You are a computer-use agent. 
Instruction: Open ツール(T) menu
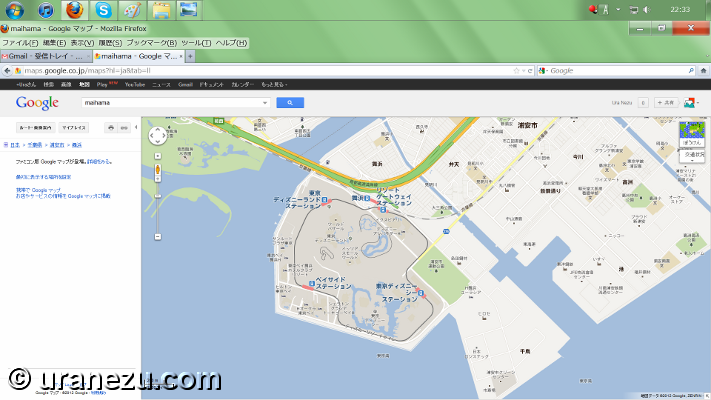[196, 43]
